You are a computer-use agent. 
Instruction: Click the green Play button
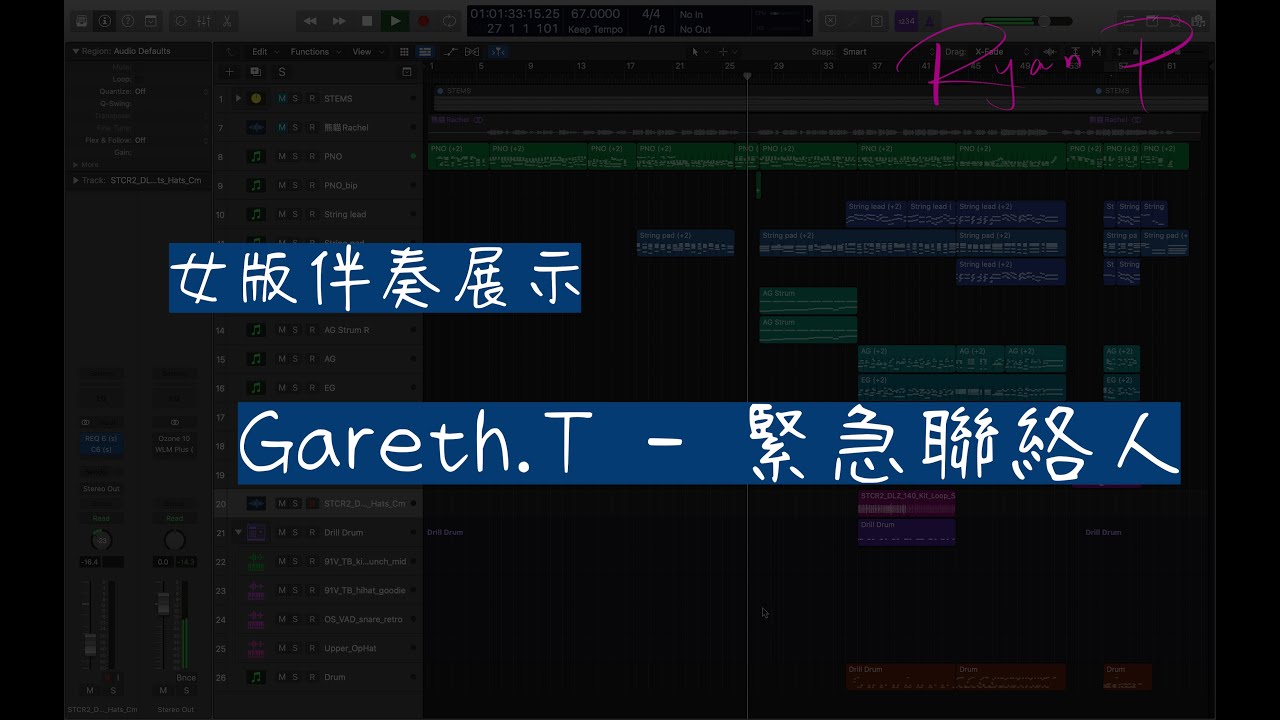pyautogui.click(x=395, y=21)
